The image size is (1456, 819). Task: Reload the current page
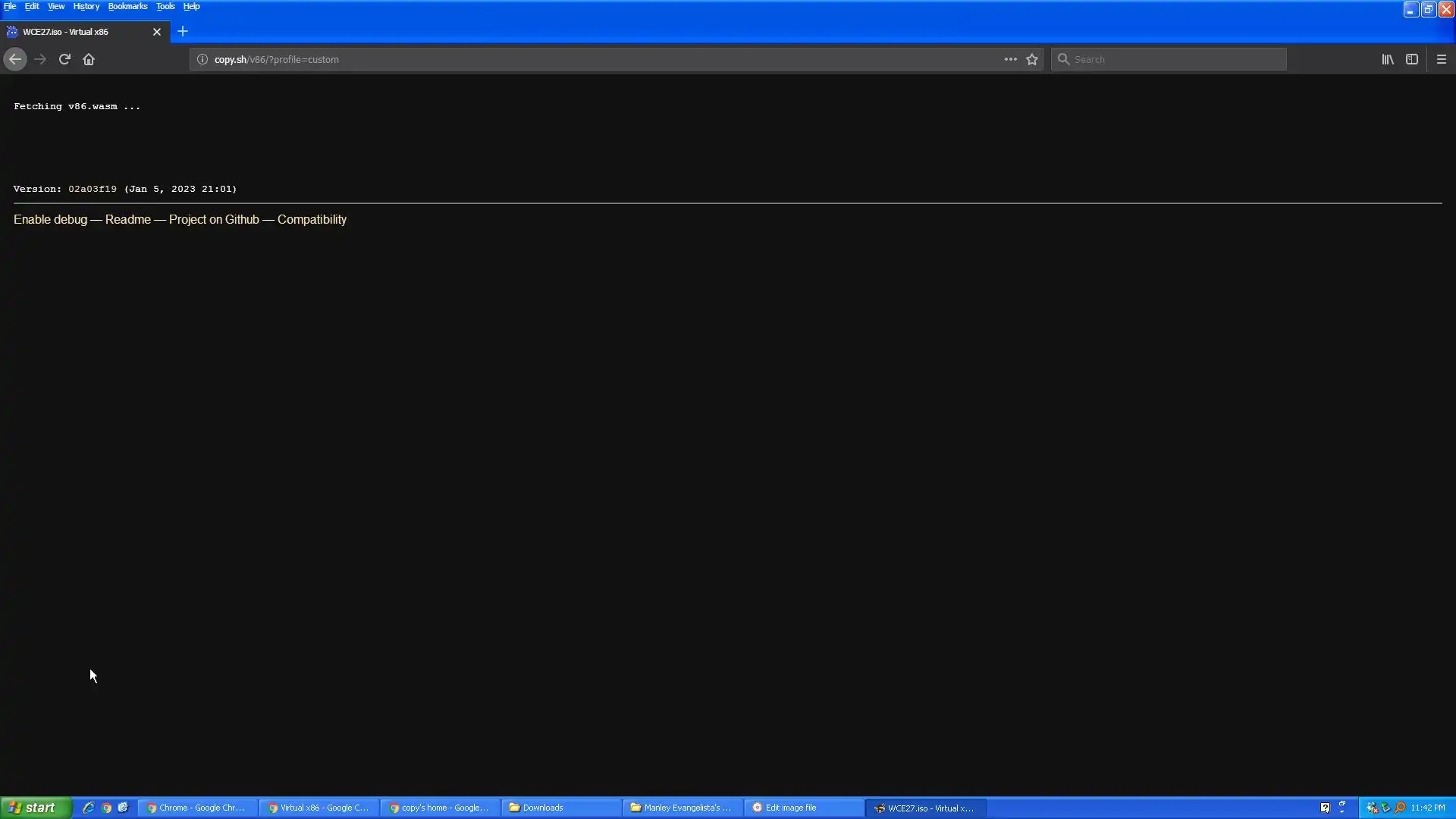coord(64,59)
